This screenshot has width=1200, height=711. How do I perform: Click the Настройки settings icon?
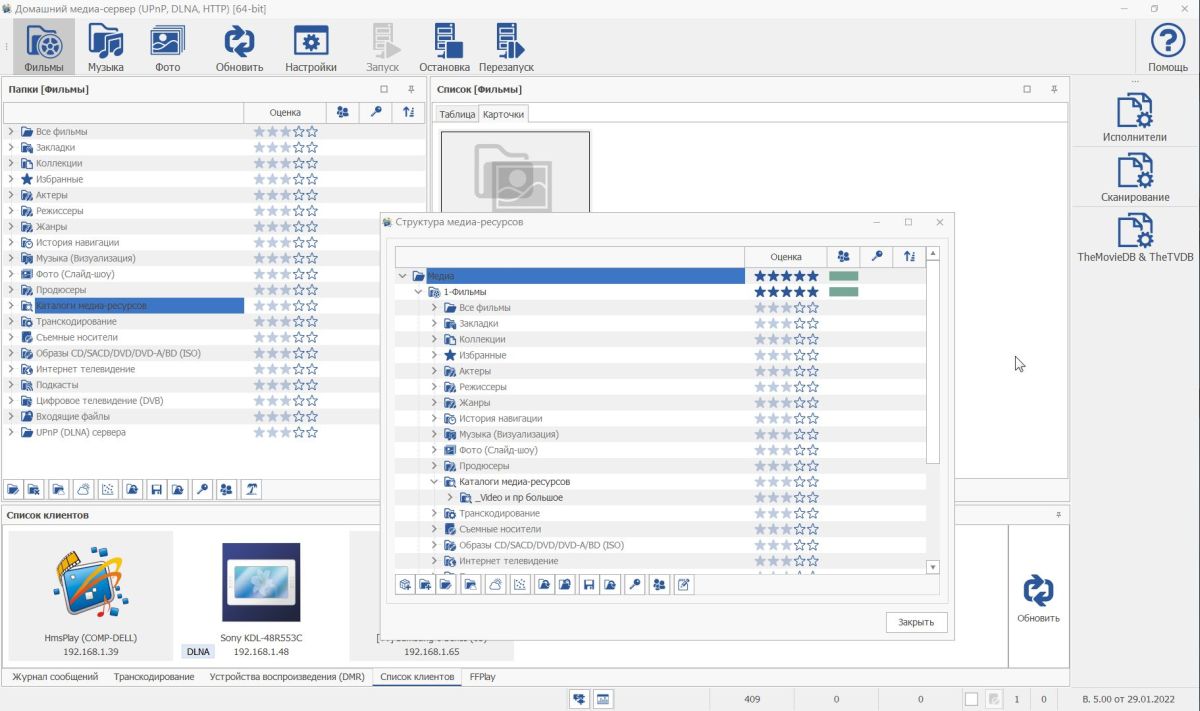[x=310, y=47]
